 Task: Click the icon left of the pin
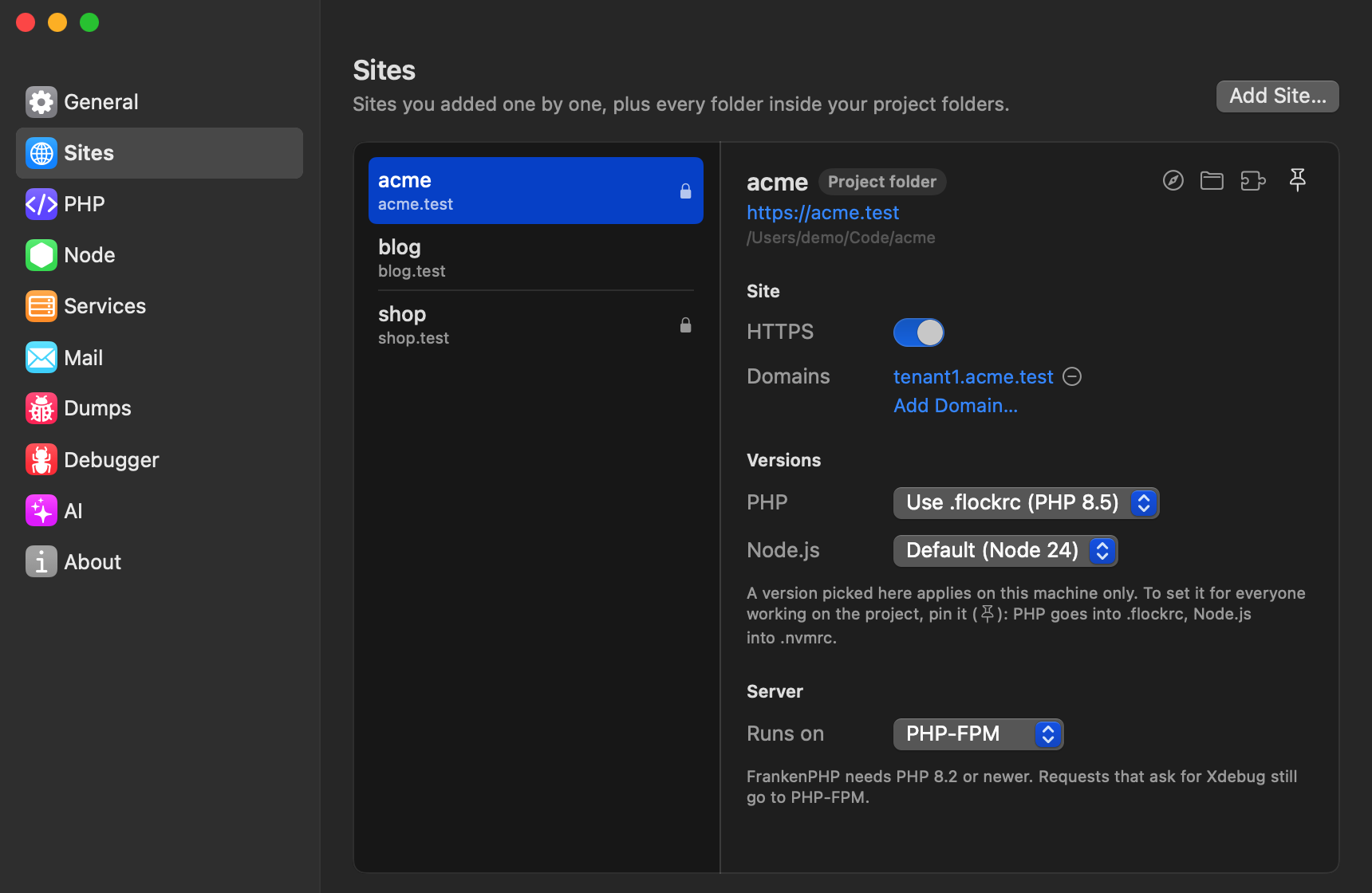click(x=1253, y=181)
